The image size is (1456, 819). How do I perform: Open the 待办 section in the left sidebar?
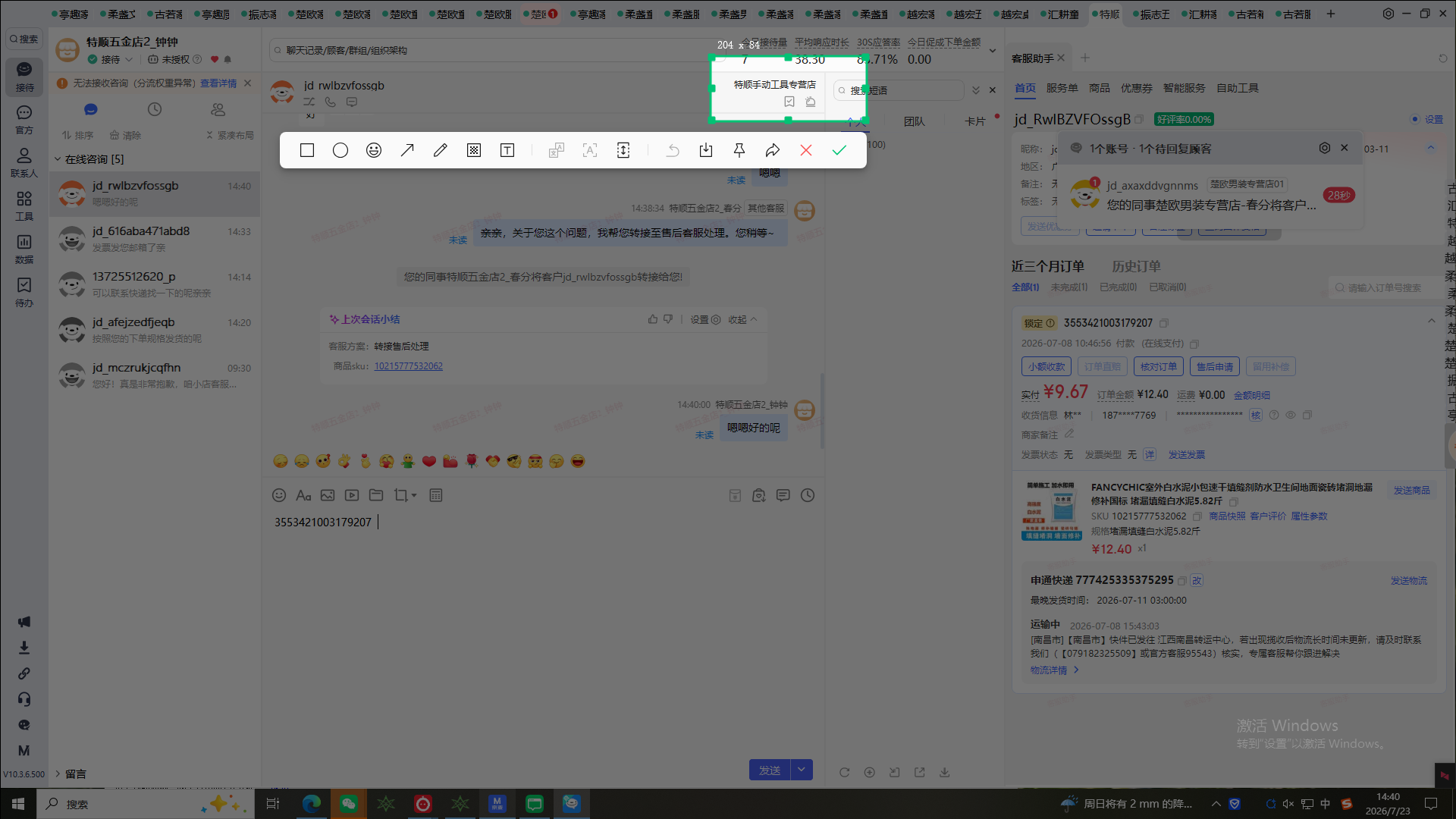click(x=24, y=292)
